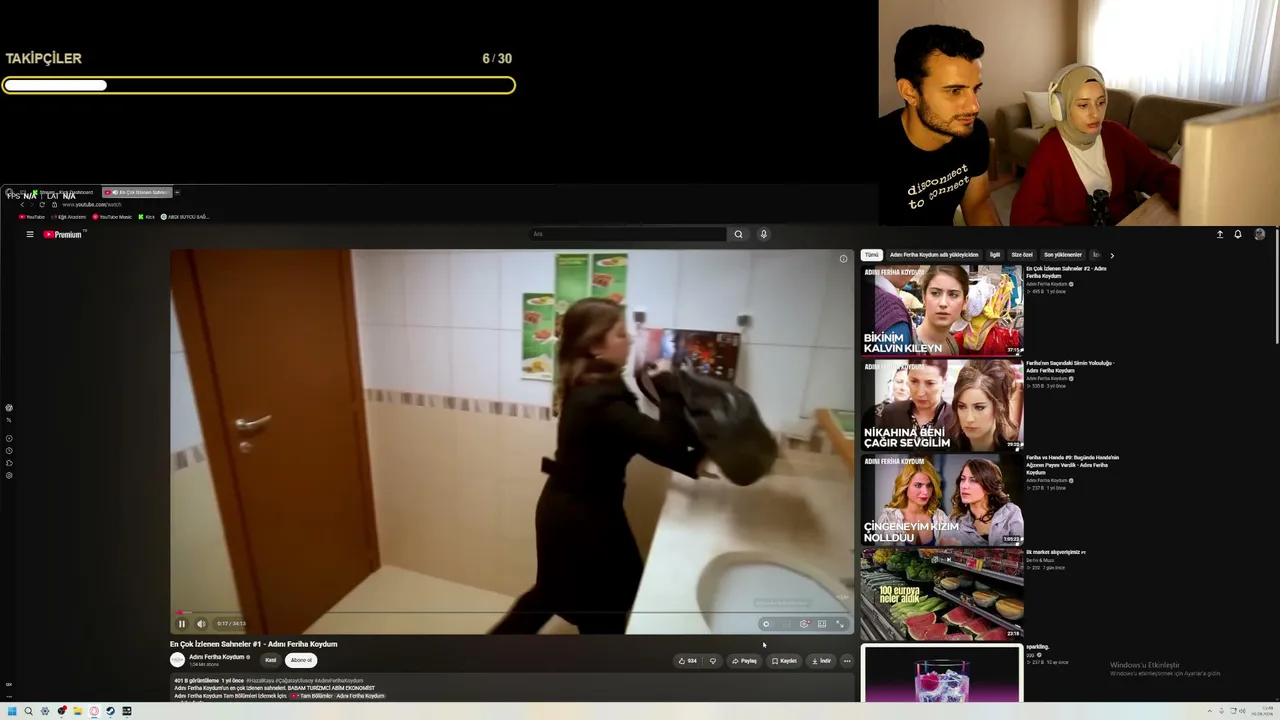Open more actions ellipsis below video
1280x720 pixels.
[847, 661]
